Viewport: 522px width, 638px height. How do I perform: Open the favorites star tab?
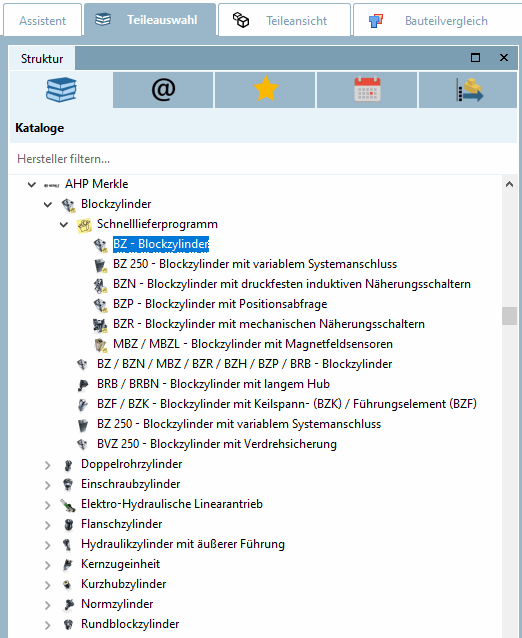click(x=265, y=90)
